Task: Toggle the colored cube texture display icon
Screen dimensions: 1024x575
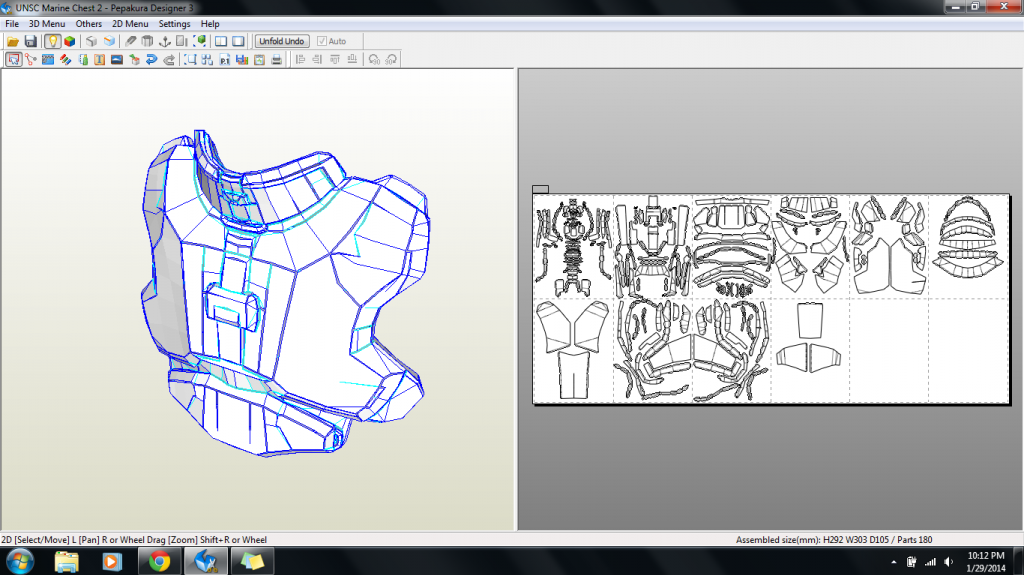Action: tap(69, 41)
